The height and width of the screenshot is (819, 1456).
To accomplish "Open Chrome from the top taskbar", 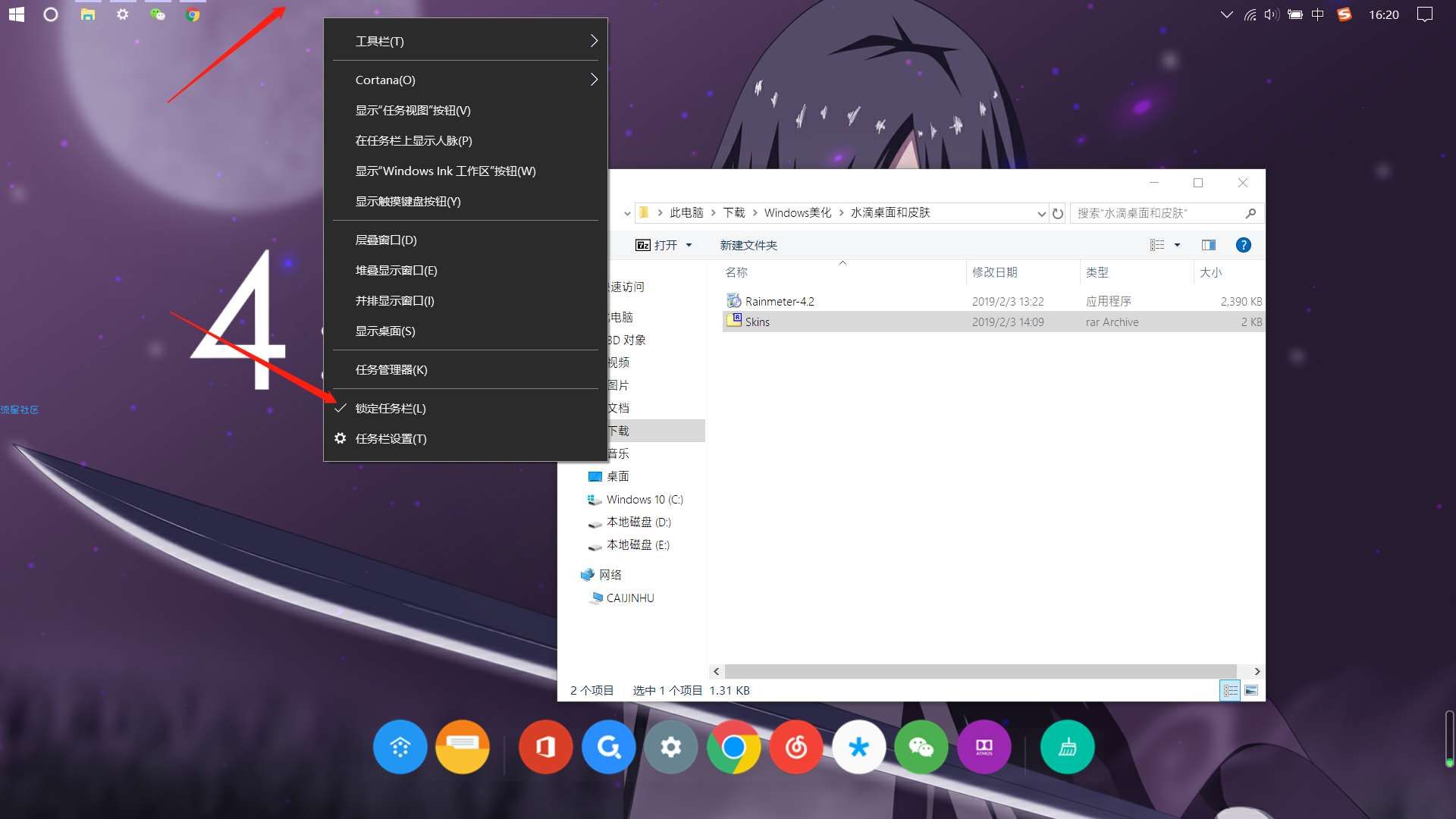I will [193, 14].
